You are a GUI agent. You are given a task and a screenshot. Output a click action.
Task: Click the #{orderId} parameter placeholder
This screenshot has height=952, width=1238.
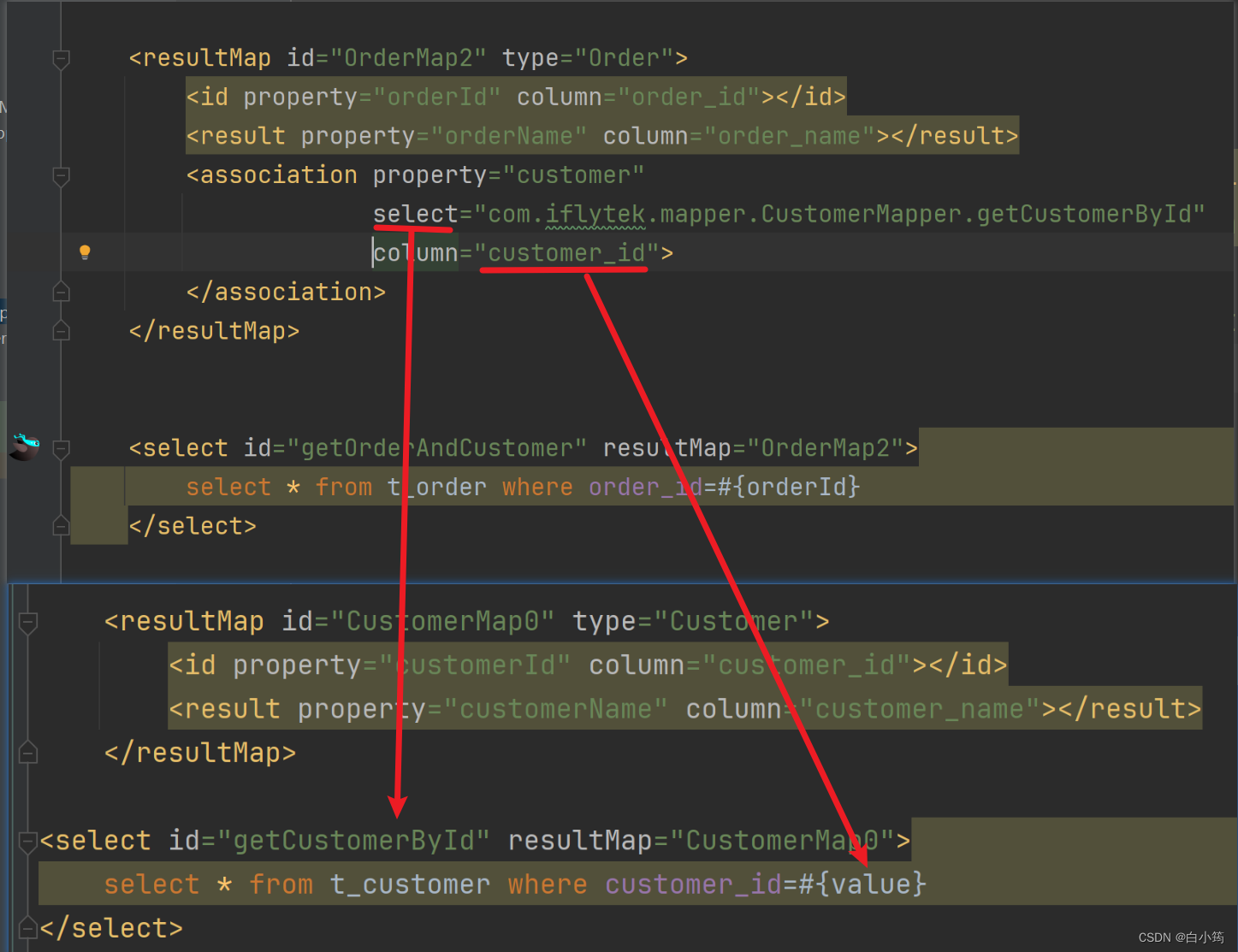click(789, 487)
